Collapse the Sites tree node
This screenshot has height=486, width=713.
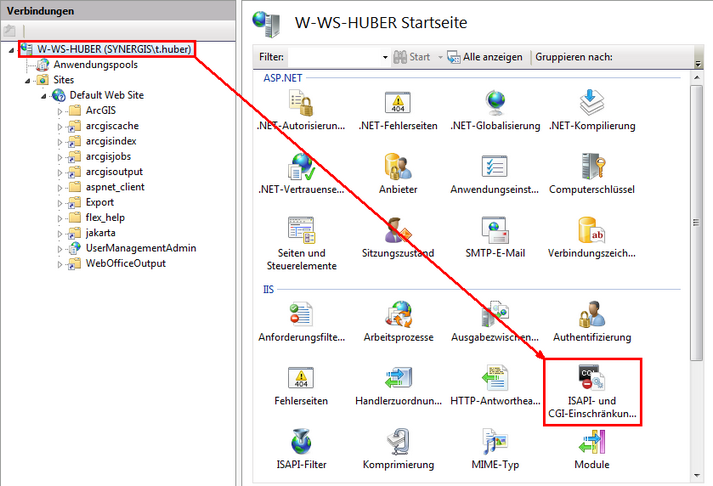(28, 81)
